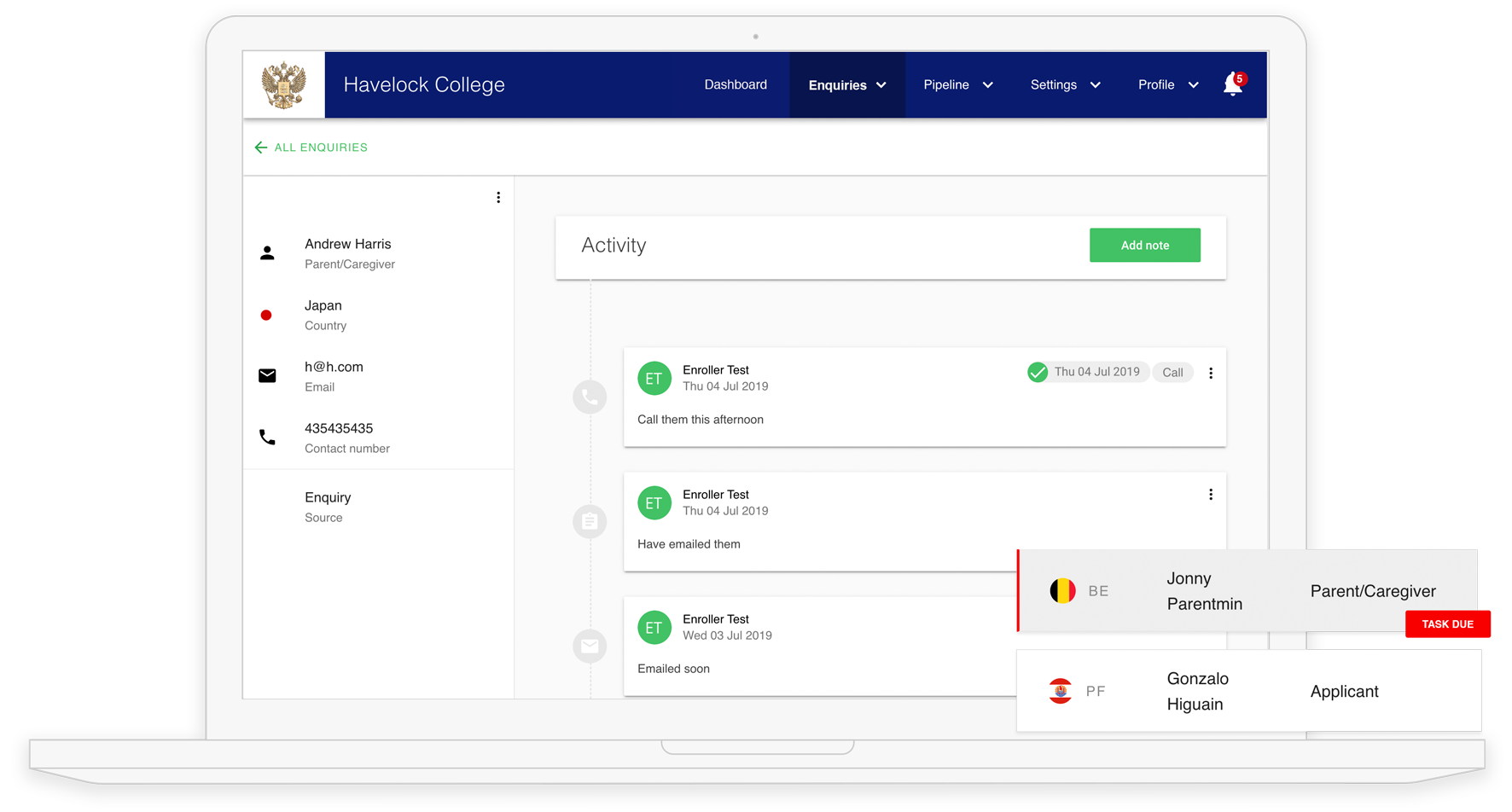Click the Call them this afternoon note text
The width and height of the screenshot is (1512, 812).
(701, 420)
